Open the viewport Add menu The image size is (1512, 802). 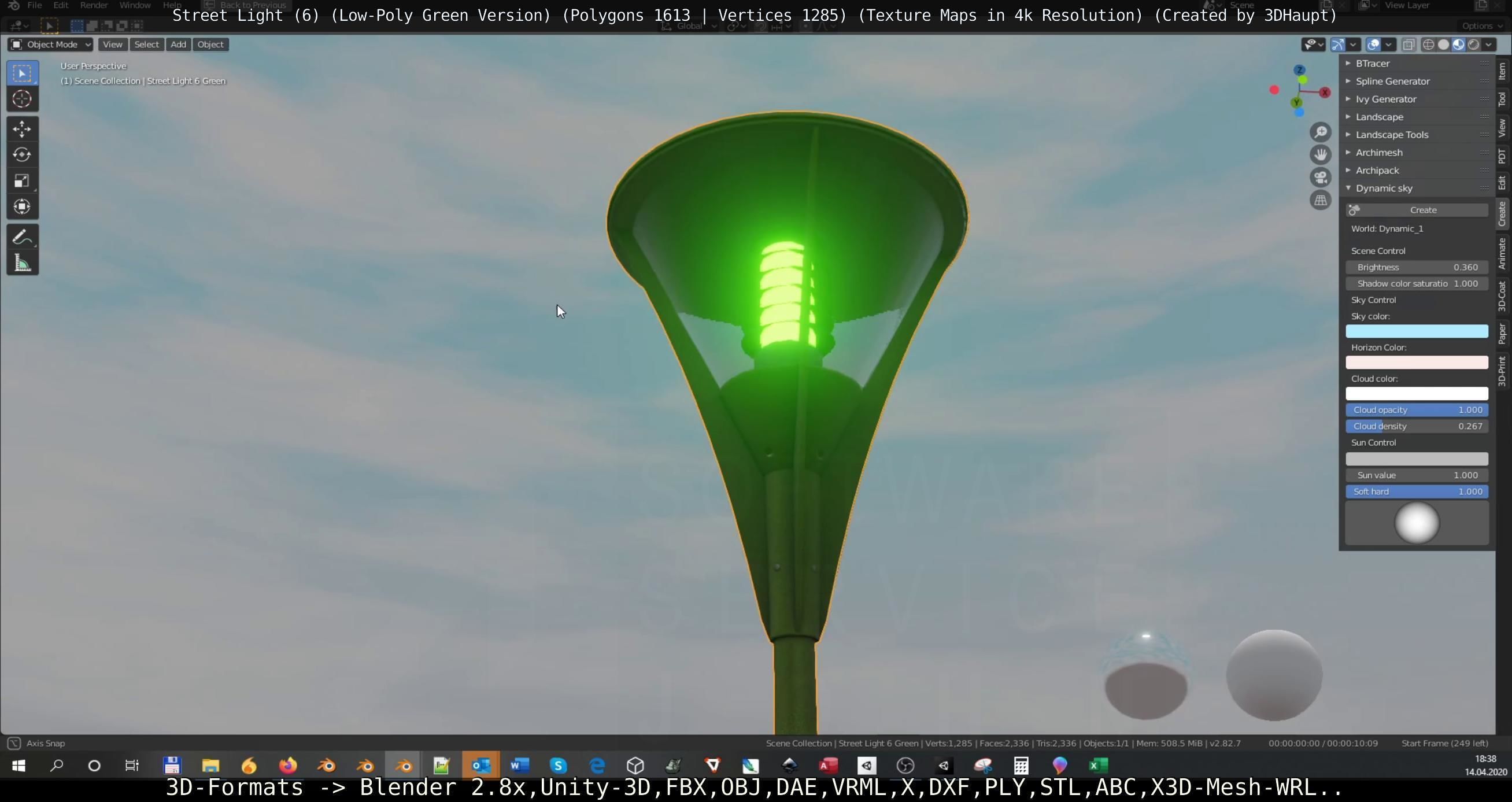(x=179, y=45)
